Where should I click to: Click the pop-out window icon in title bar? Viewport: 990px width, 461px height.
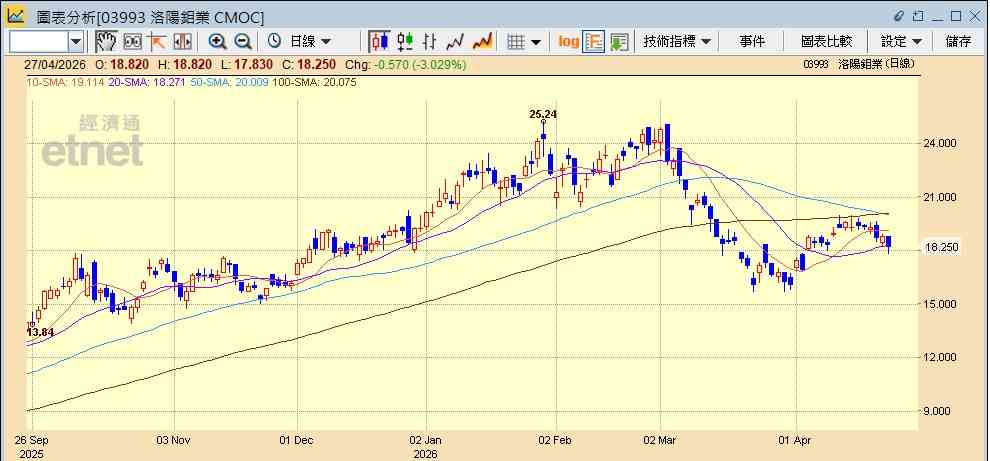pyautogui.click(x=918, y=16)
